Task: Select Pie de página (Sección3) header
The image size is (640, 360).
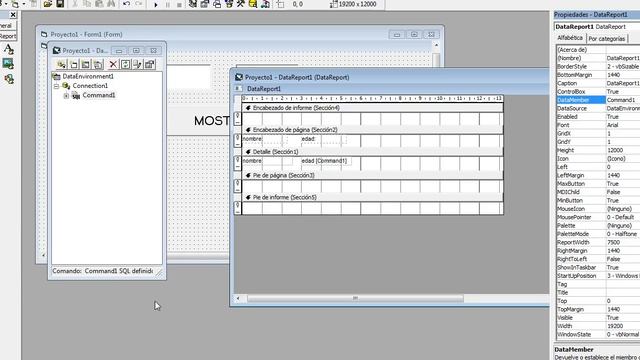Action: [372, 176]
